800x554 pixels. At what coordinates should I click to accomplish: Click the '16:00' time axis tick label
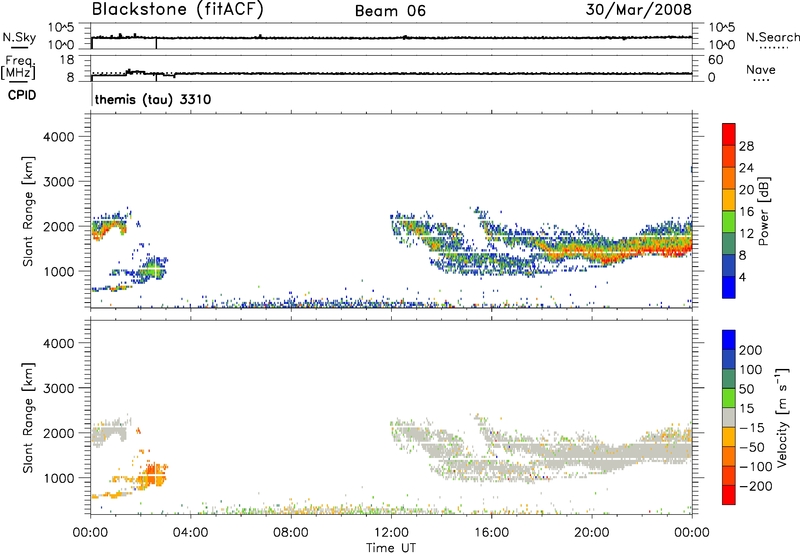(491, 533)
